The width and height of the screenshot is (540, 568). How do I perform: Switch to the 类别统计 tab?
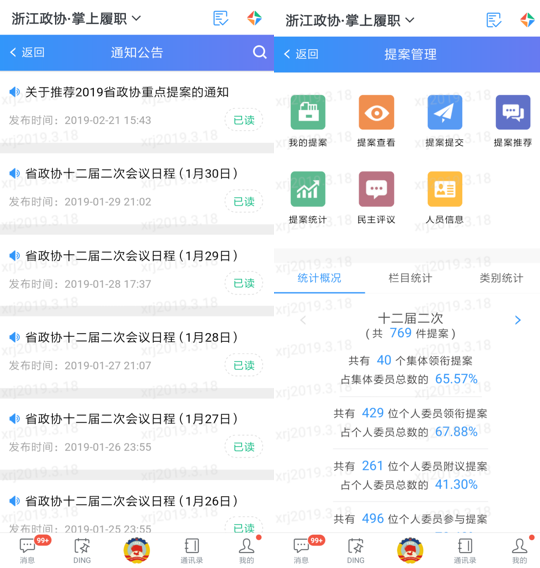click(501, 278)
